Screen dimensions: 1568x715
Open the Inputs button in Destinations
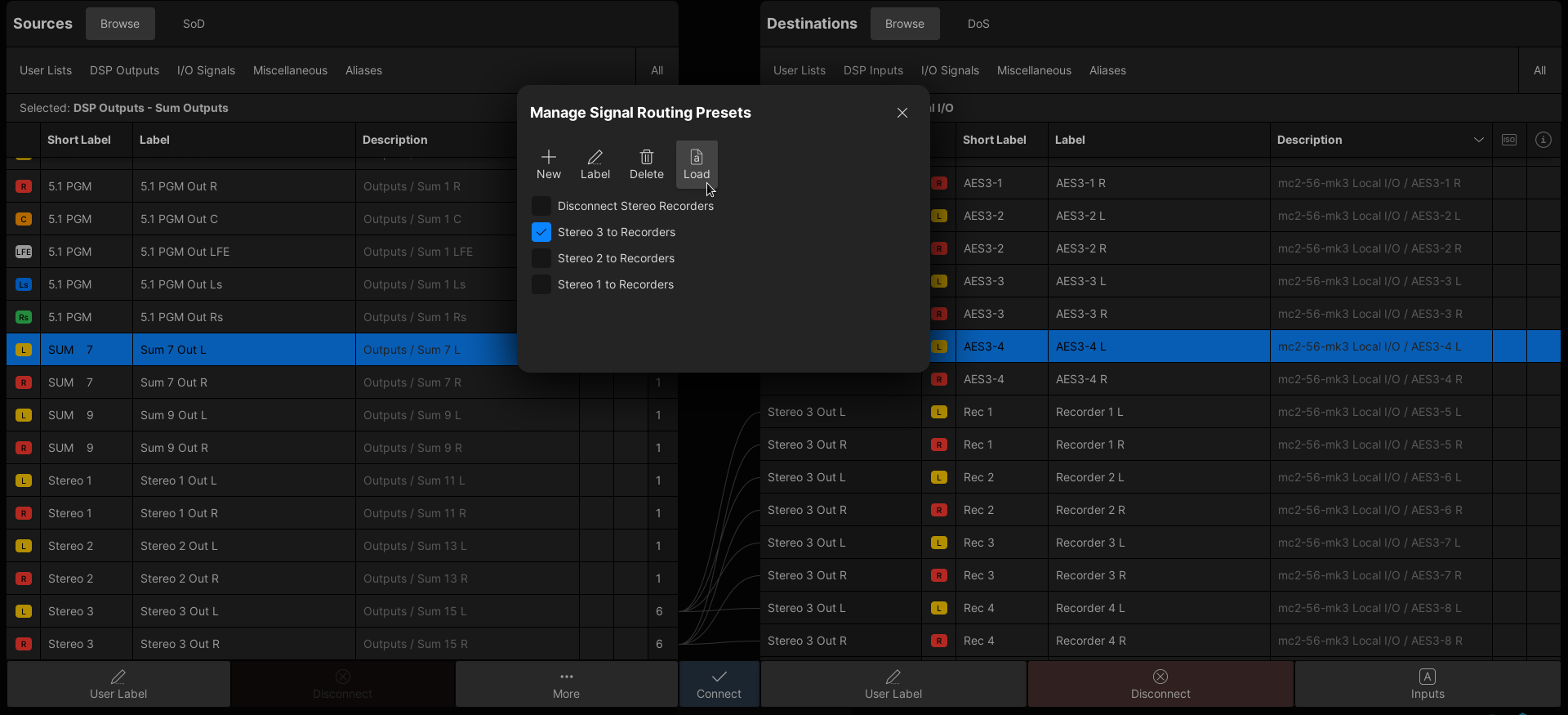pos(1427,684)
